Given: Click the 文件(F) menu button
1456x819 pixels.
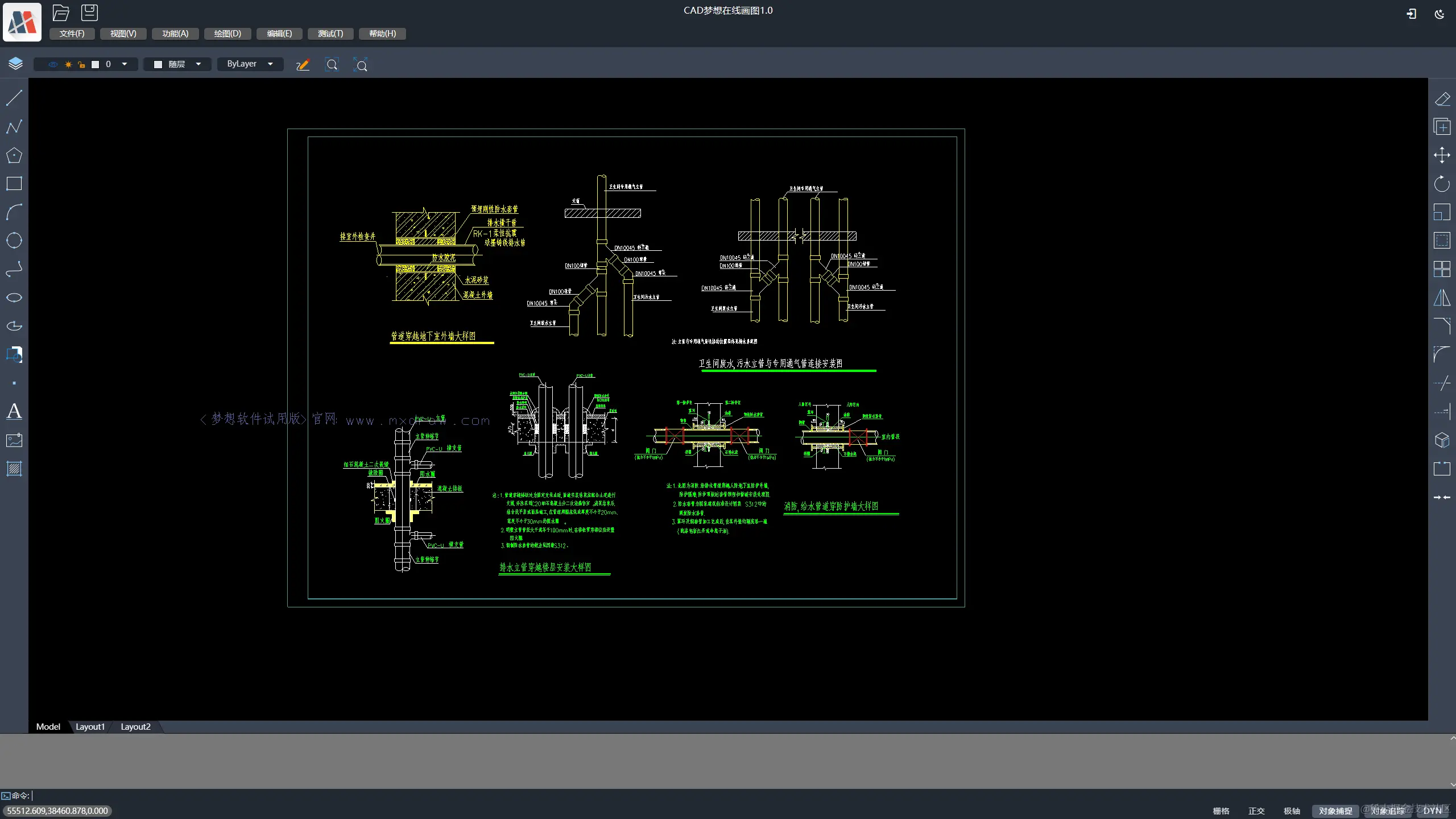Looking at the screenshot, I should [x=72, y=34].
